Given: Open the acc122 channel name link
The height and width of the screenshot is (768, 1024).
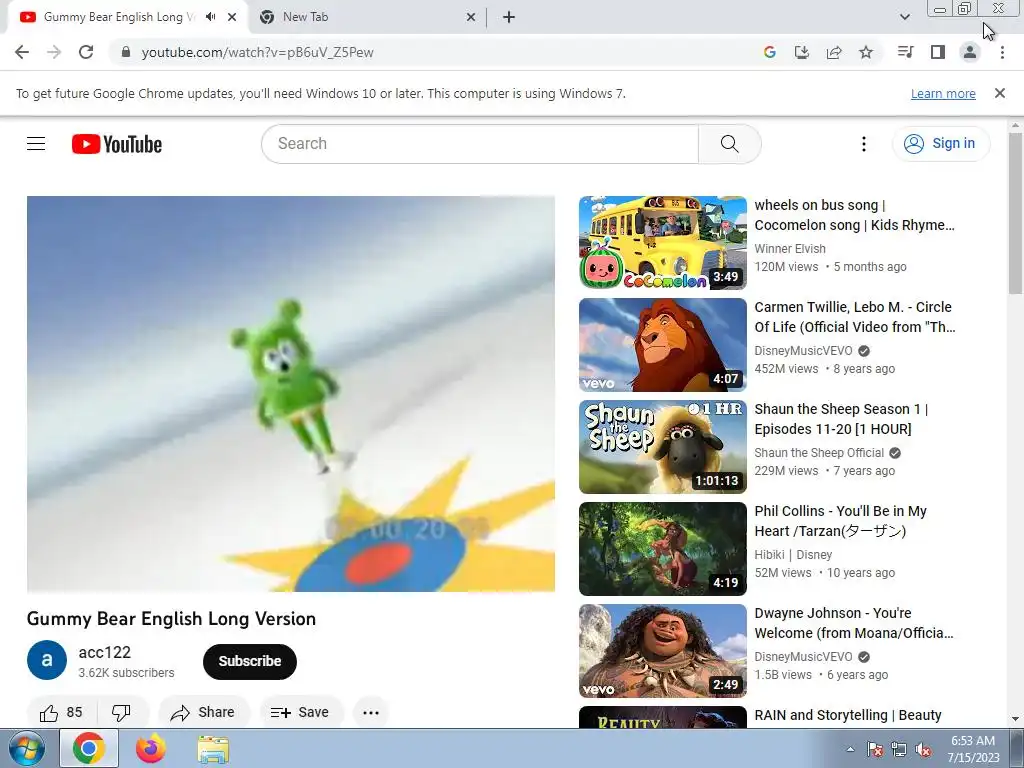Looking at the screenshot, I should 104,652.
